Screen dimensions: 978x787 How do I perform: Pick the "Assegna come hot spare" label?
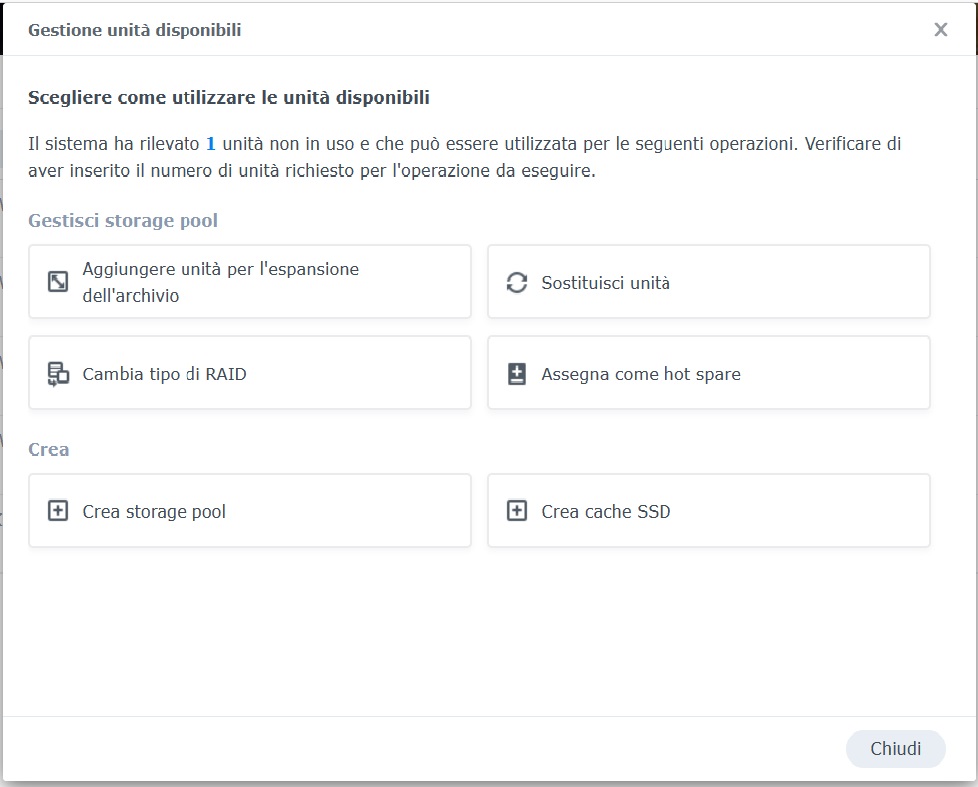[640, 374]
